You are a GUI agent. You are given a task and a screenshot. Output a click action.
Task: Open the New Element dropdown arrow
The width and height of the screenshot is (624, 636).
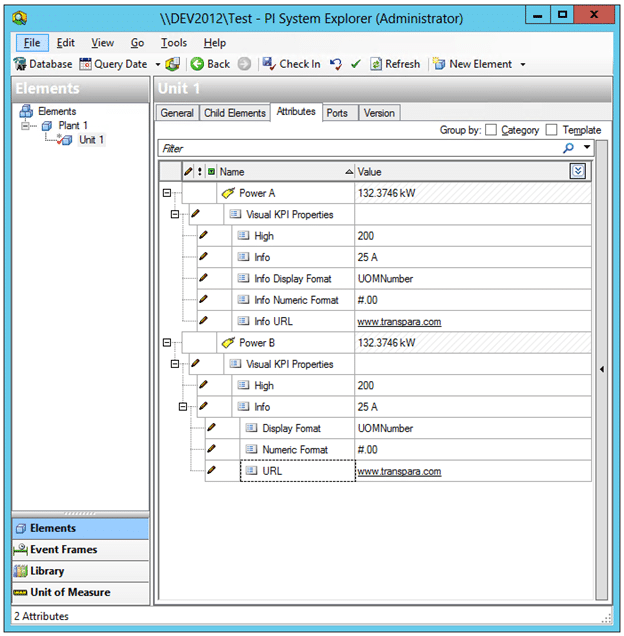coord(522,65)
